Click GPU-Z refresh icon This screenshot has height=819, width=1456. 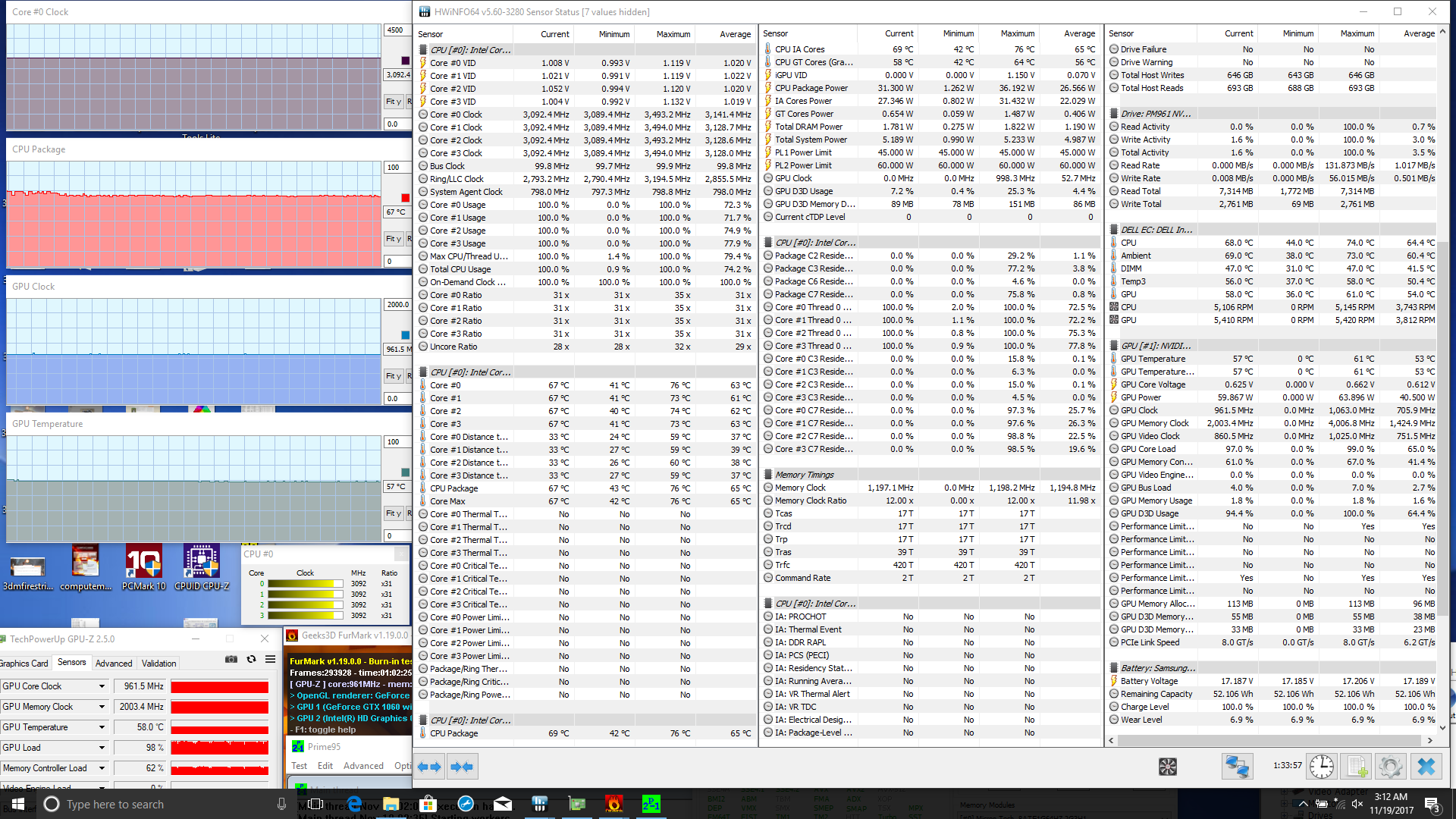point(251,660)
